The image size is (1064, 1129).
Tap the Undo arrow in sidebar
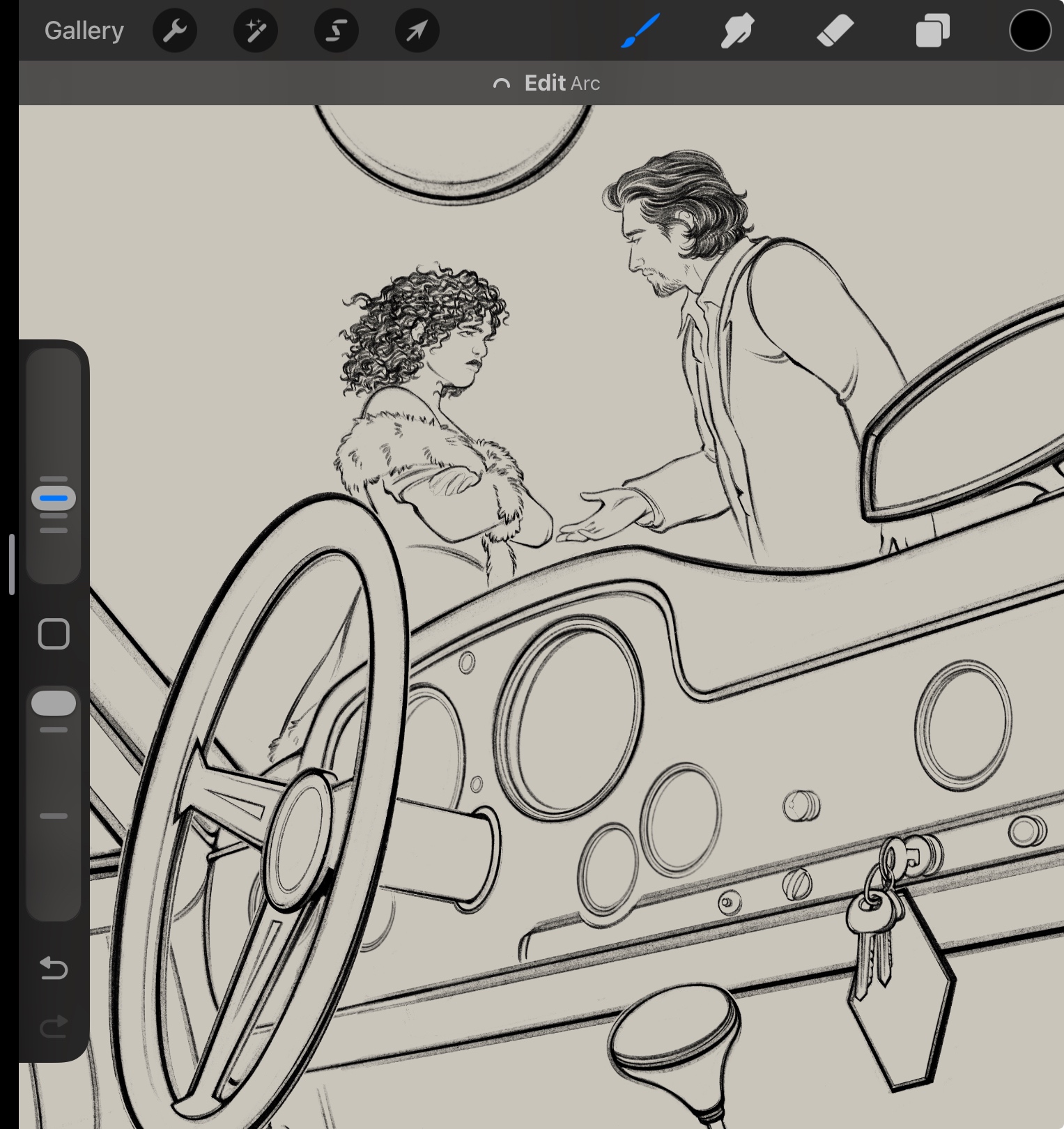pos(54,968)
